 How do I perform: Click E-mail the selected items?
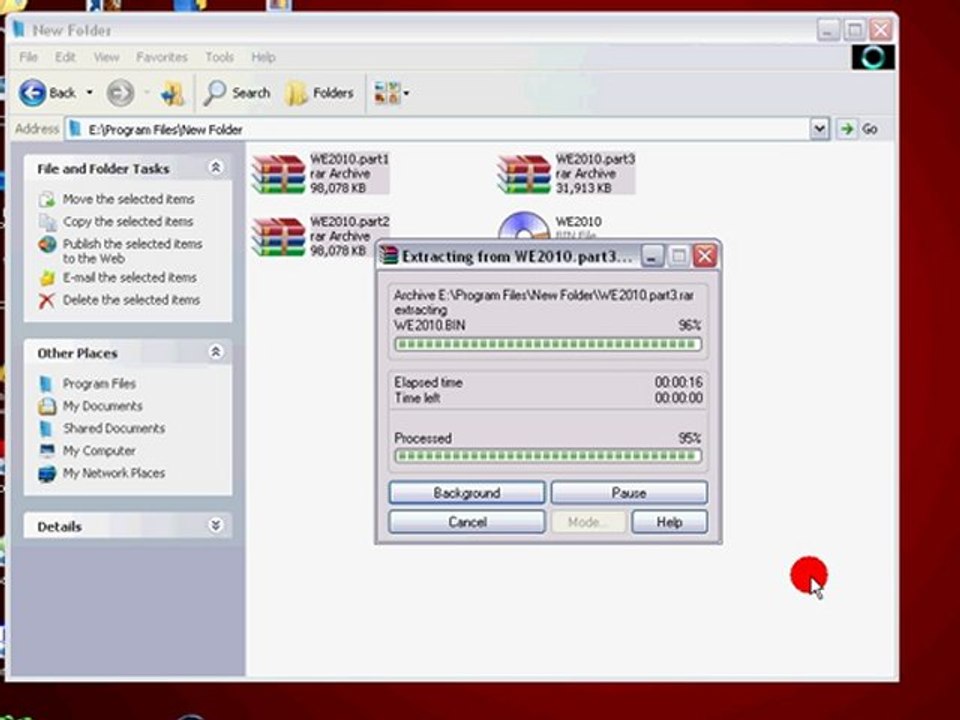click(130, 277)
